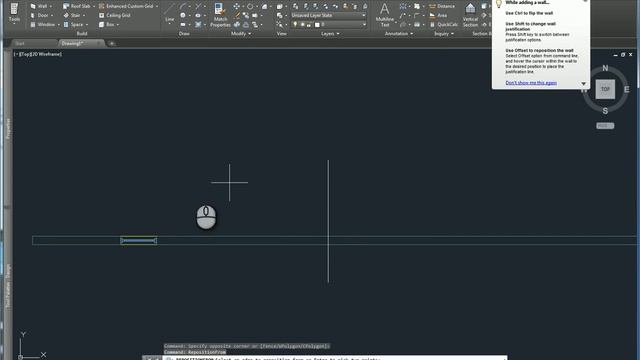The width and height of the screenshot is (640, 360).
Task: Toggle layer lock icon
Action: coord(309,25)
